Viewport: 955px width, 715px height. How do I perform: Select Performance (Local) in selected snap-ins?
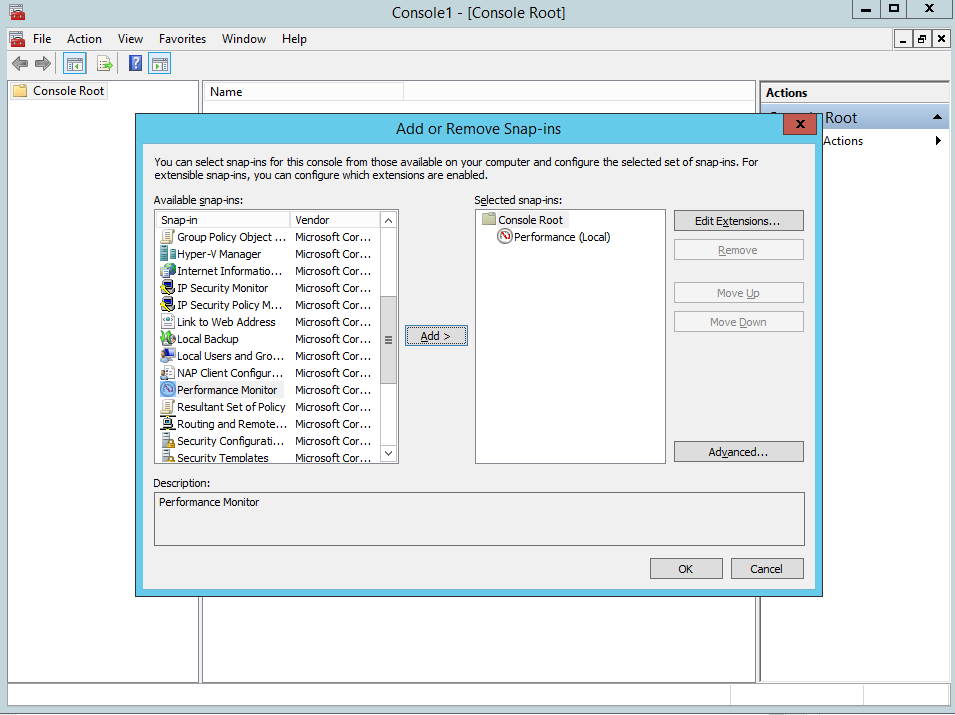click(561, 237)
